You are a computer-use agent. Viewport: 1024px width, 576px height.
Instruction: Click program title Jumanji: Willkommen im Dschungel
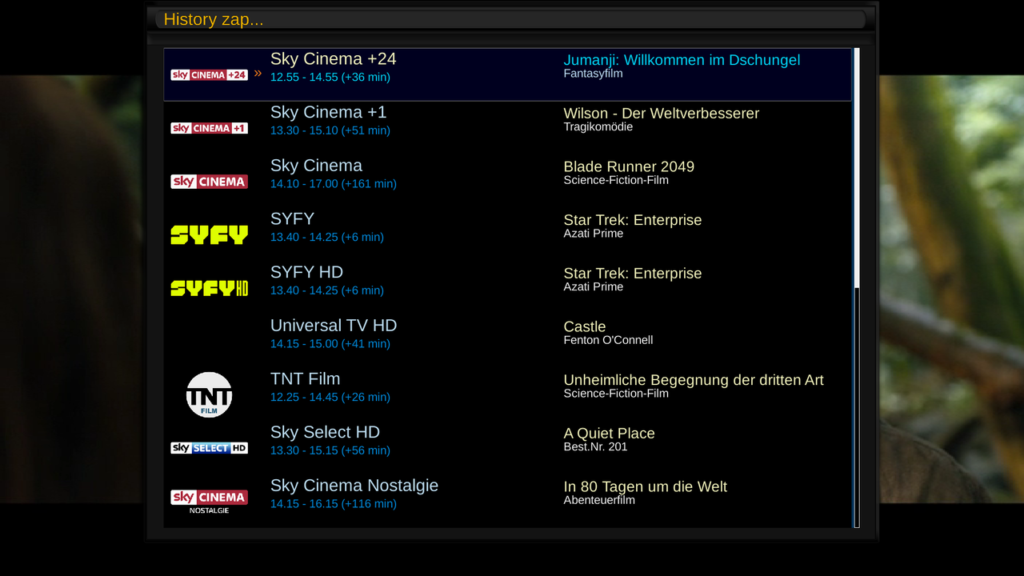pos(682,60)
